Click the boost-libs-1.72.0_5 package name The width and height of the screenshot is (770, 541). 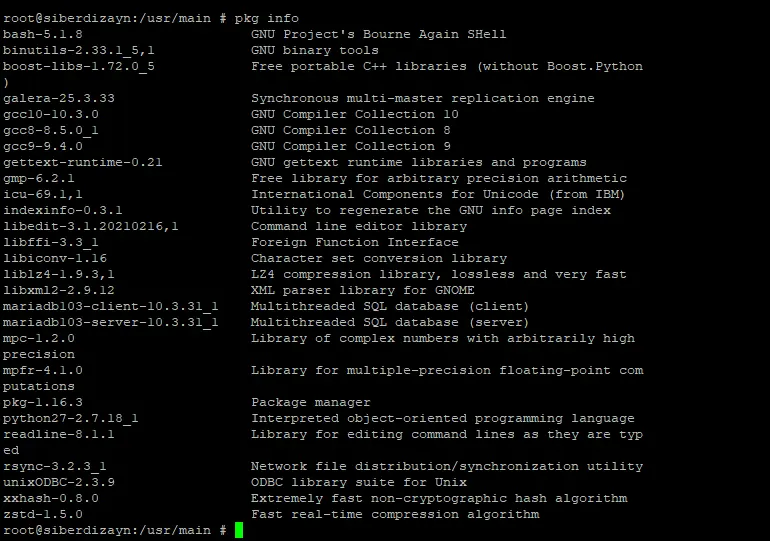coord(79,66)
